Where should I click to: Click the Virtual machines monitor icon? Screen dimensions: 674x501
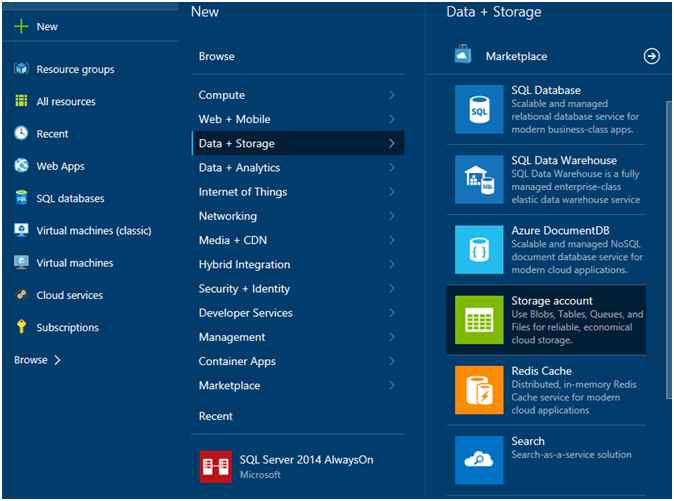click(x=21, y=263)
